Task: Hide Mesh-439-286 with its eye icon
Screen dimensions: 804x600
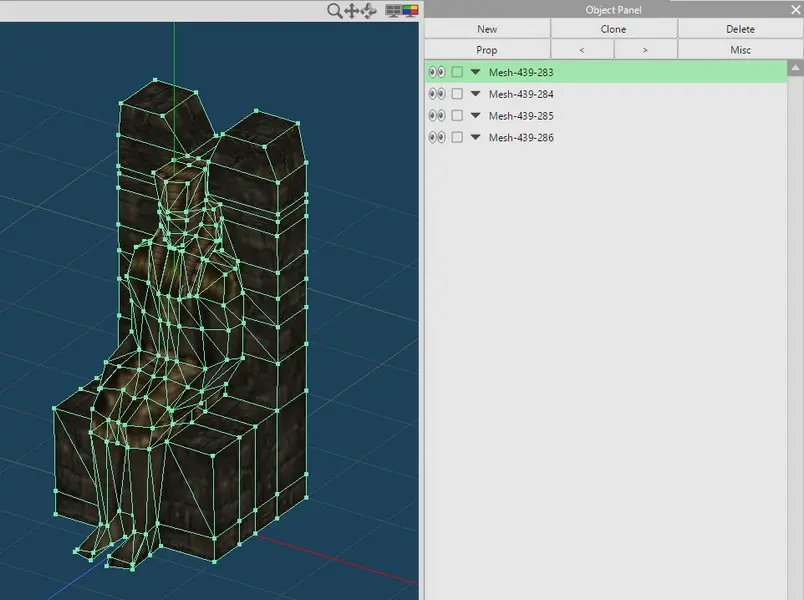Action: click(x=436, y=138)
